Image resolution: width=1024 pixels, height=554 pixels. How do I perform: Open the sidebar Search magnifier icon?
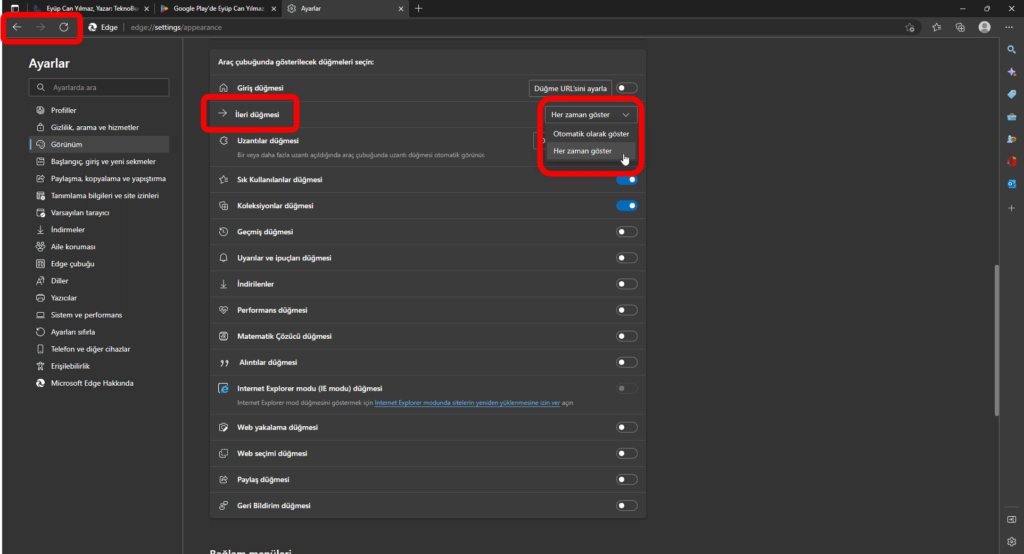coord(1012,49)
